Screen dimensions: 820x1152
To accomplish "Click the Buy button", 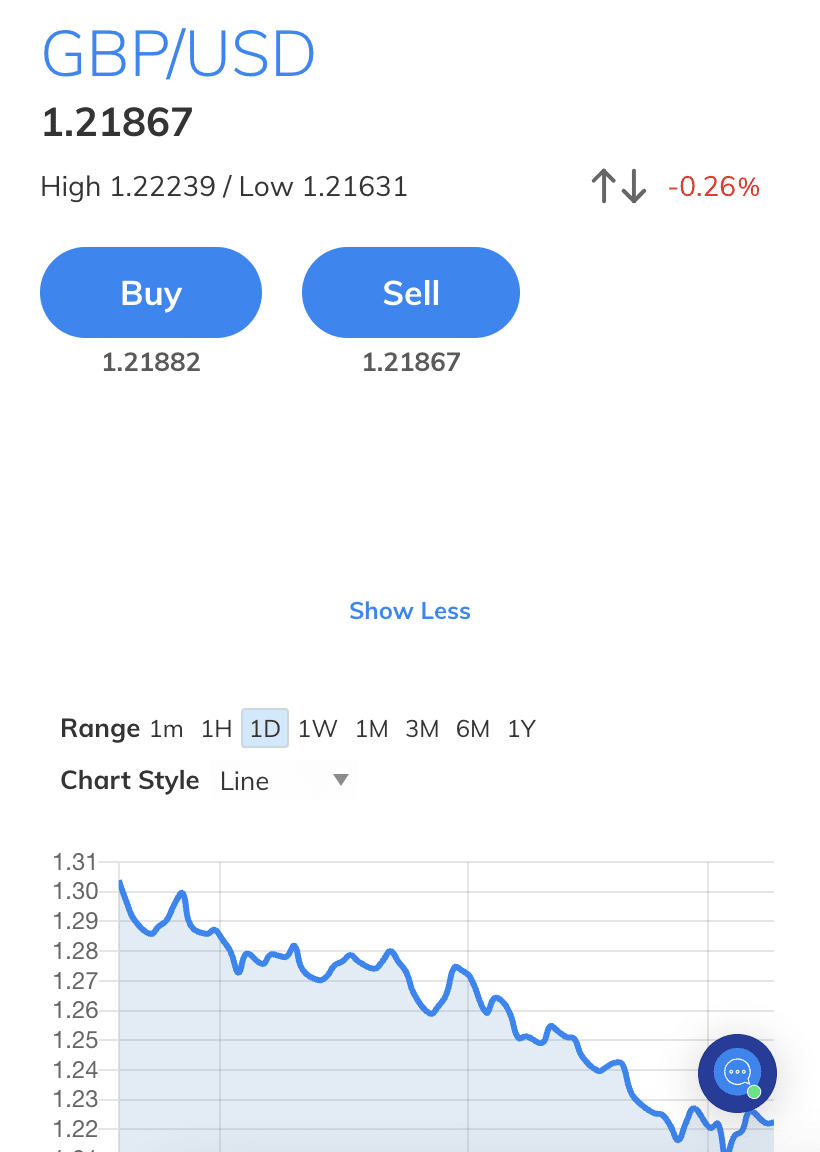I will point(151,293).
